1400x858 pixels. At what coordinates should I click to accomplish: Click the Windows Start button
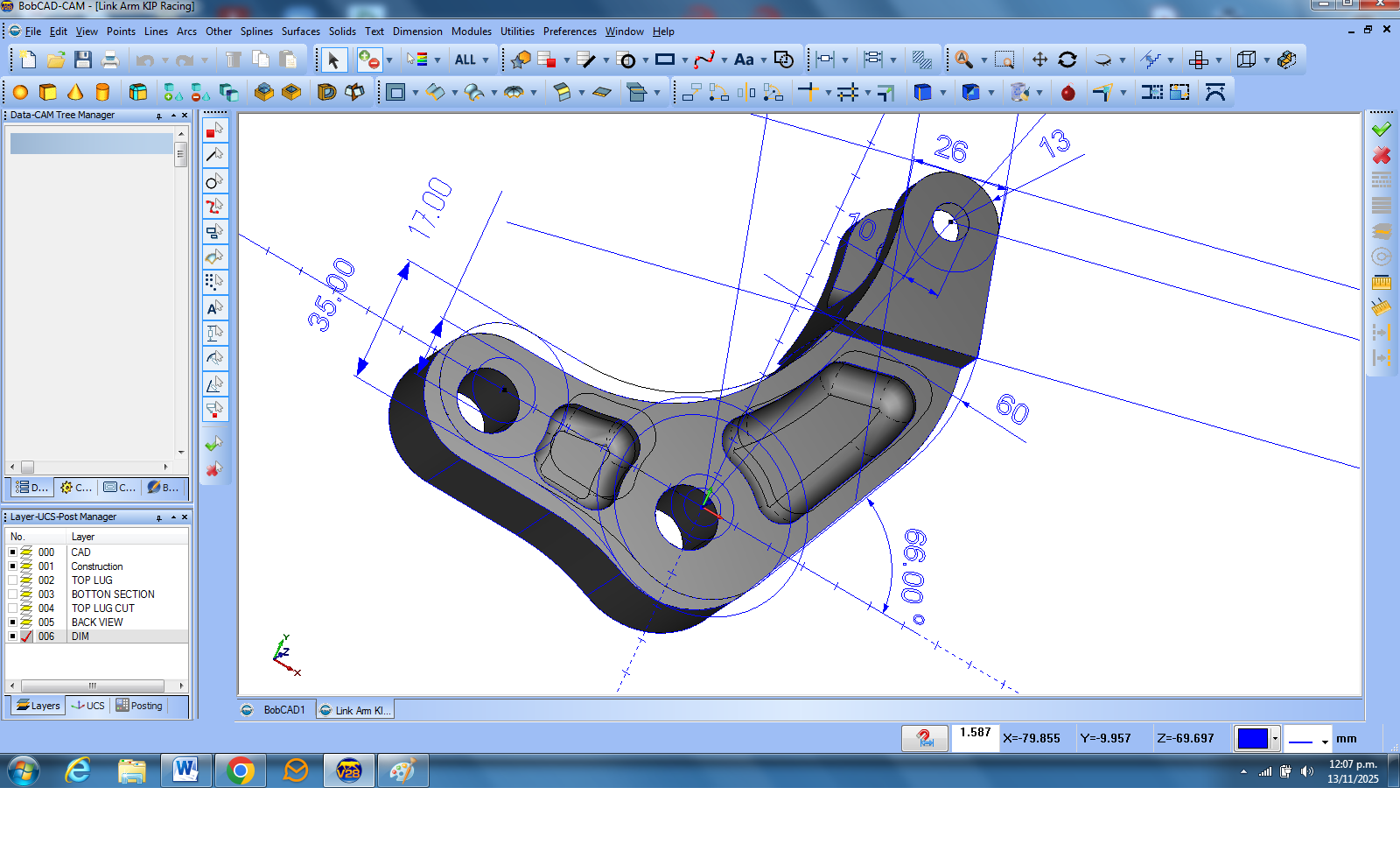pyautogui.click(x=24, y=771)
